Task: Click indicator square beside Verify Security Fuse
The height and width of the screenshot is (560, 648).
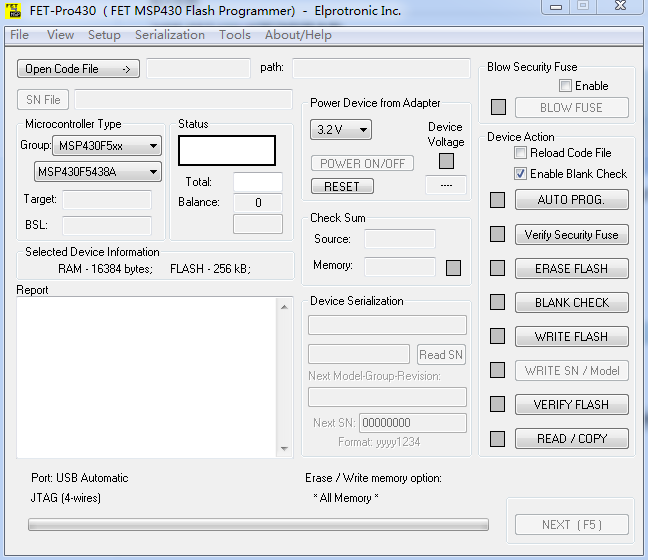Action: 497,234
